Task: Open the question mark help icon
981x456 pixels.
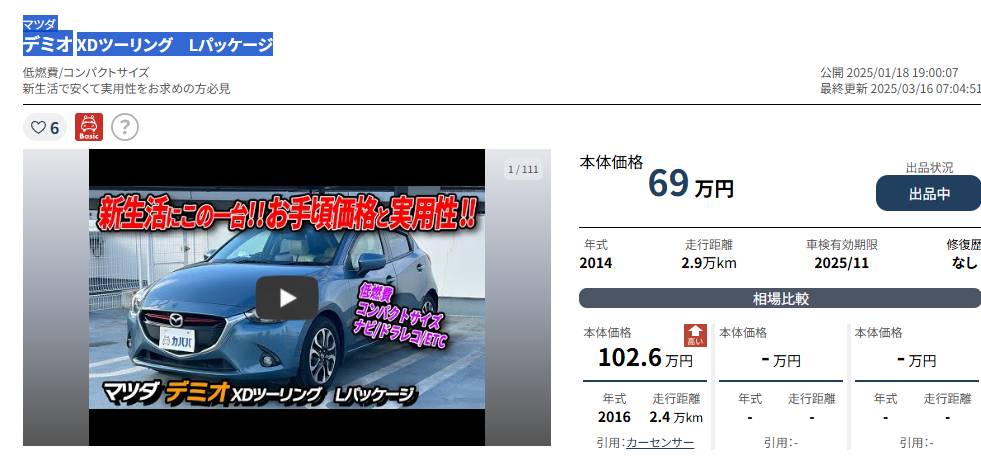Action: pos(125,128)
